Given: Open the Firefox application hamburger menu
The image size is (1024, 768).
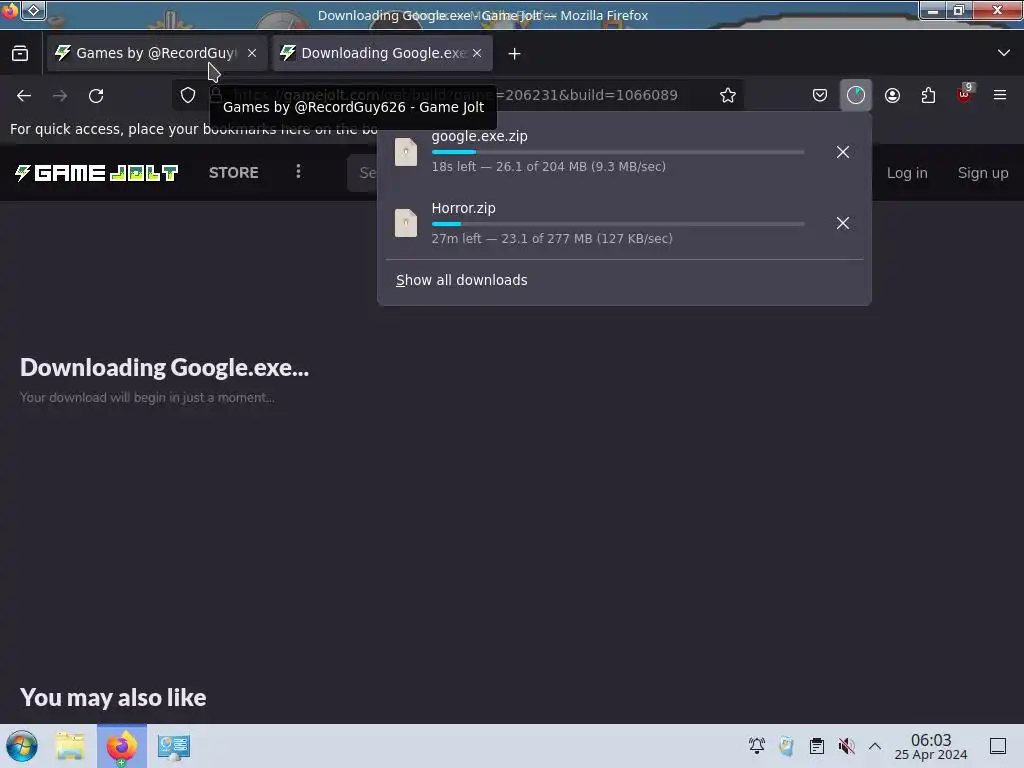Looking at the screenshot, I should click(x=1000, y=95).
